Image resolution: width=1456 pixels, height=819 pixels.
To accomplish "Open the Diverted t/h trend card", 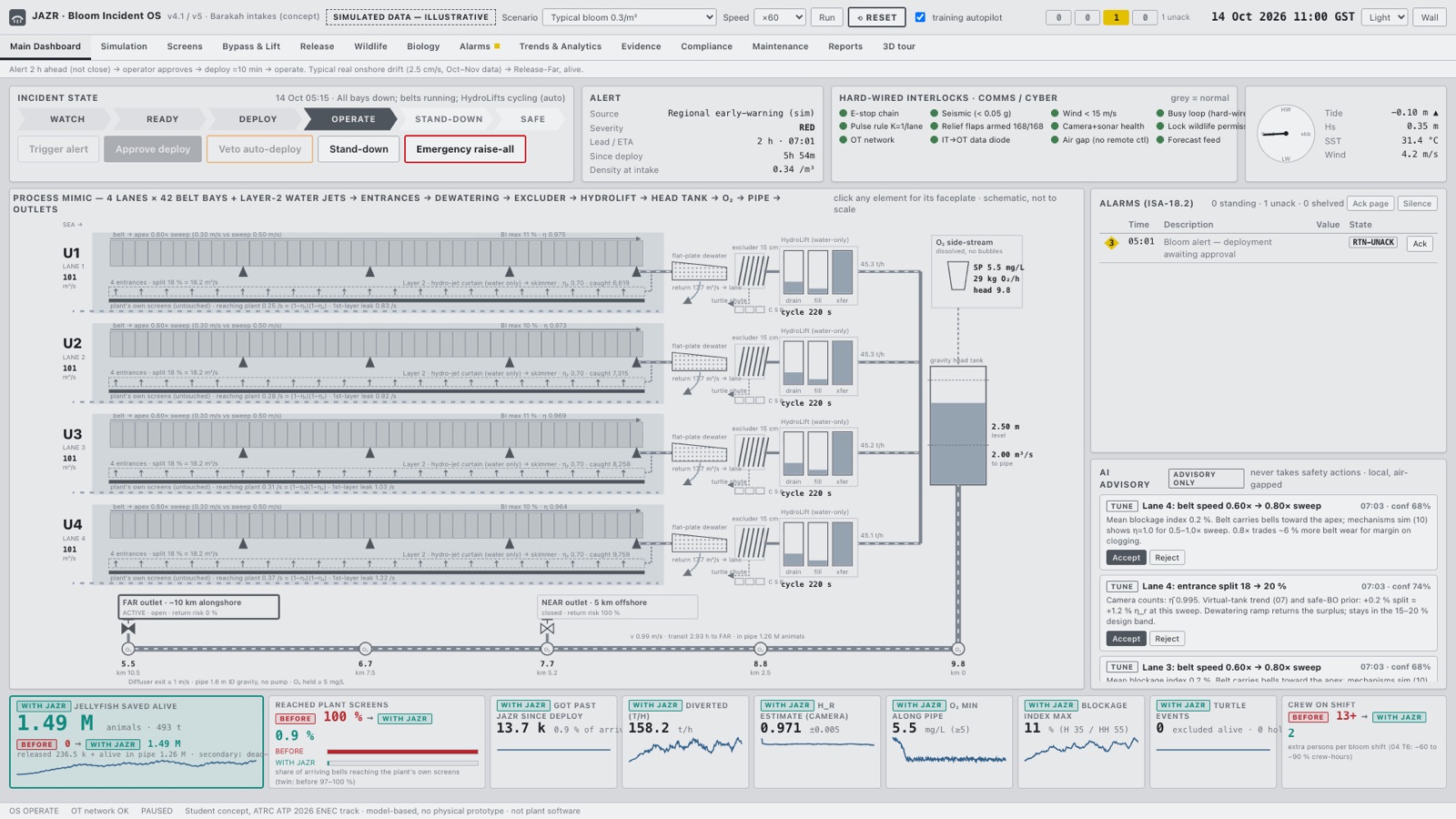I will 685,742.
